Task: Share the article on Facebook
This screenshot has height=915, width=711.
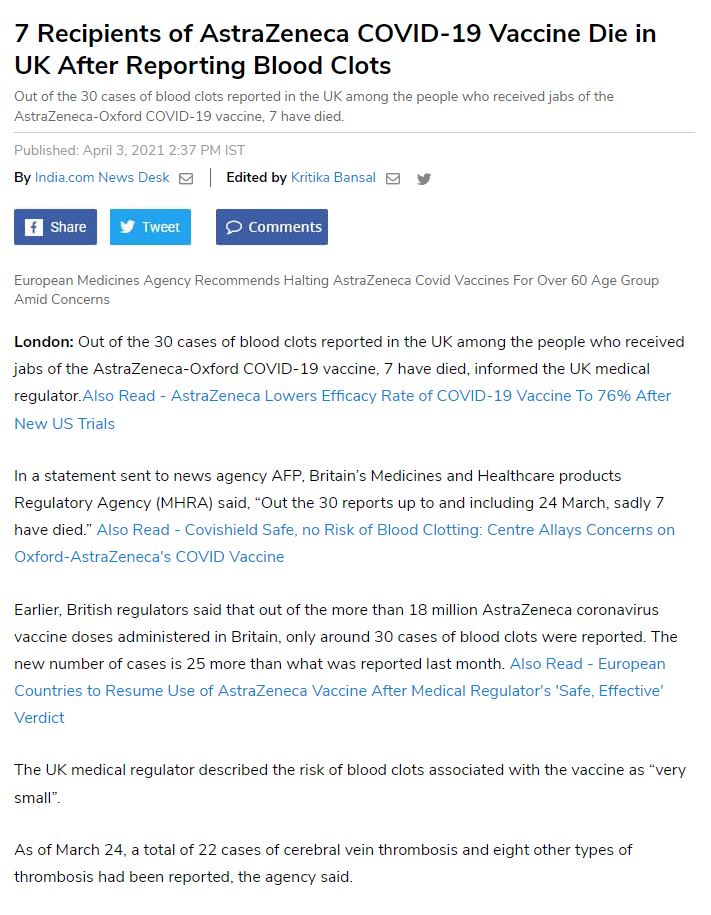Action: (x=55, y=226)
